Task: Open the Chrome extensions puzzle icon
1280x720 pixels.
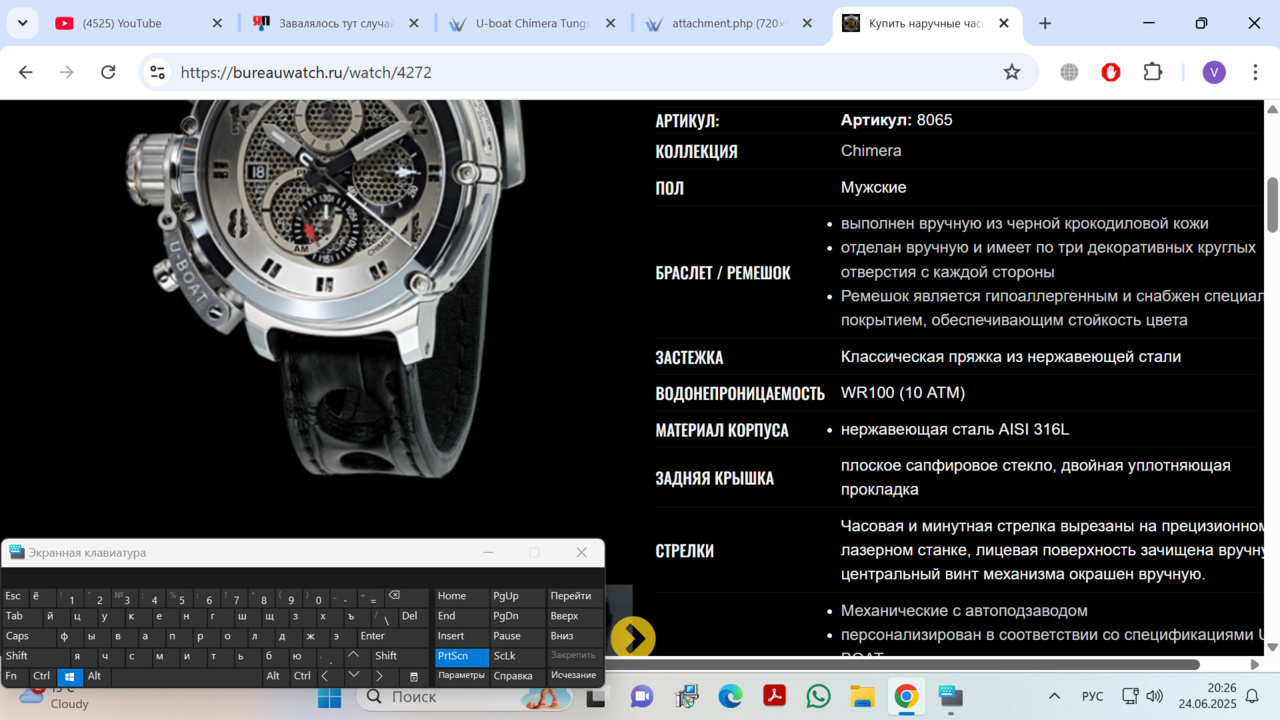Action: point(1153,72)
